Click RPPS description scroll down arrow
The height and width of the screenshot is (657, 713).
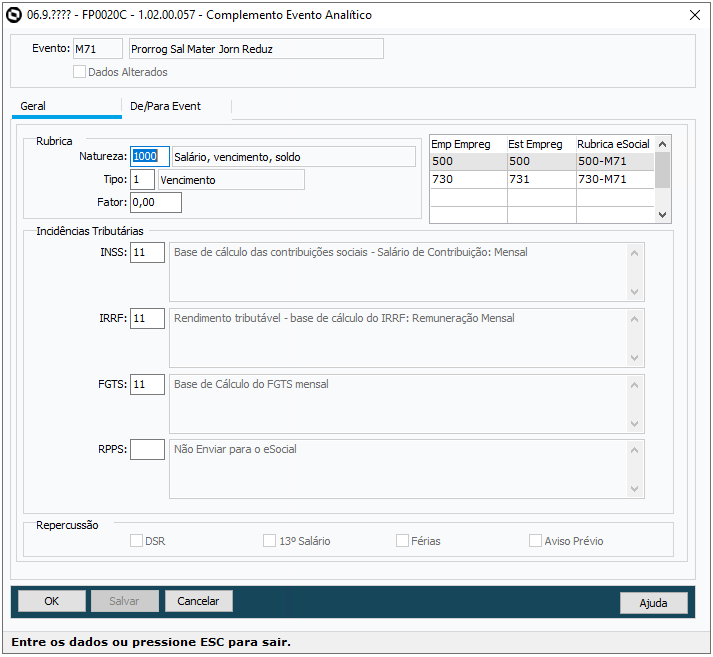[x=634, y=489]
